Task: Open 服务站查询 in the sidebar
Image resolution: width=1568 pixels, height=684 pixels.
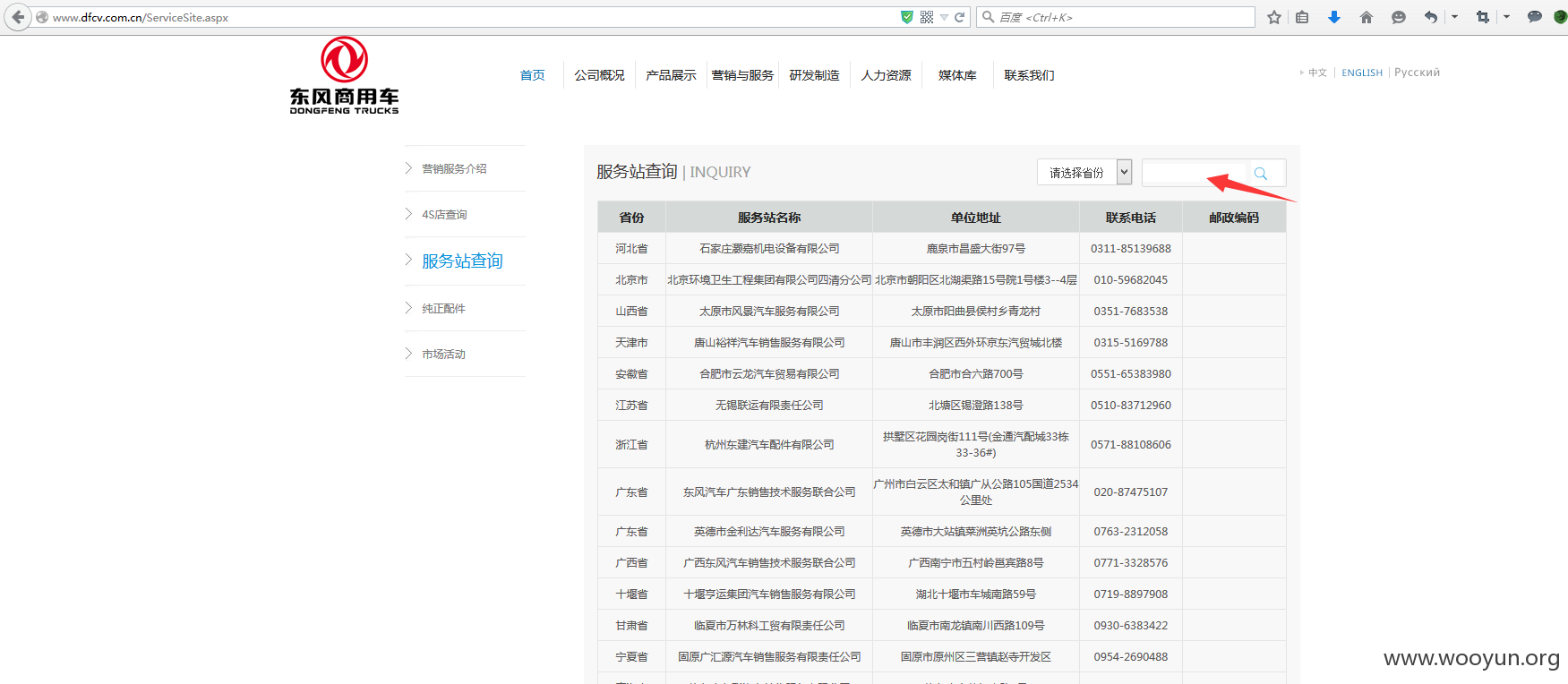Action: [x=462, y=261]
